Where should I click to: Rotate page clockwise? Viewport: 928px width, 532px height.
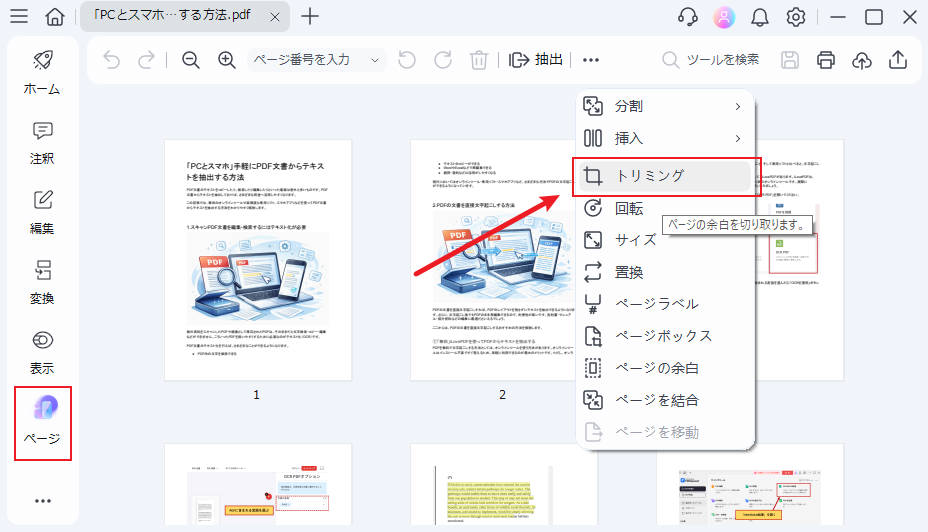pyautogui.click(x=443, y=60)
